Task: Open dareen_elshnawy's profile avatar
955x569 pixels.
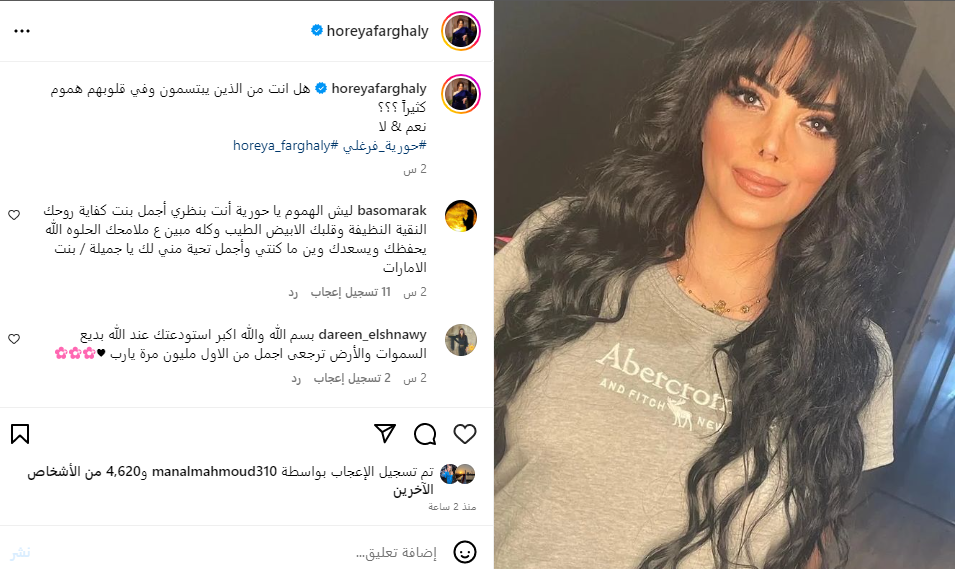Action: 460,340
